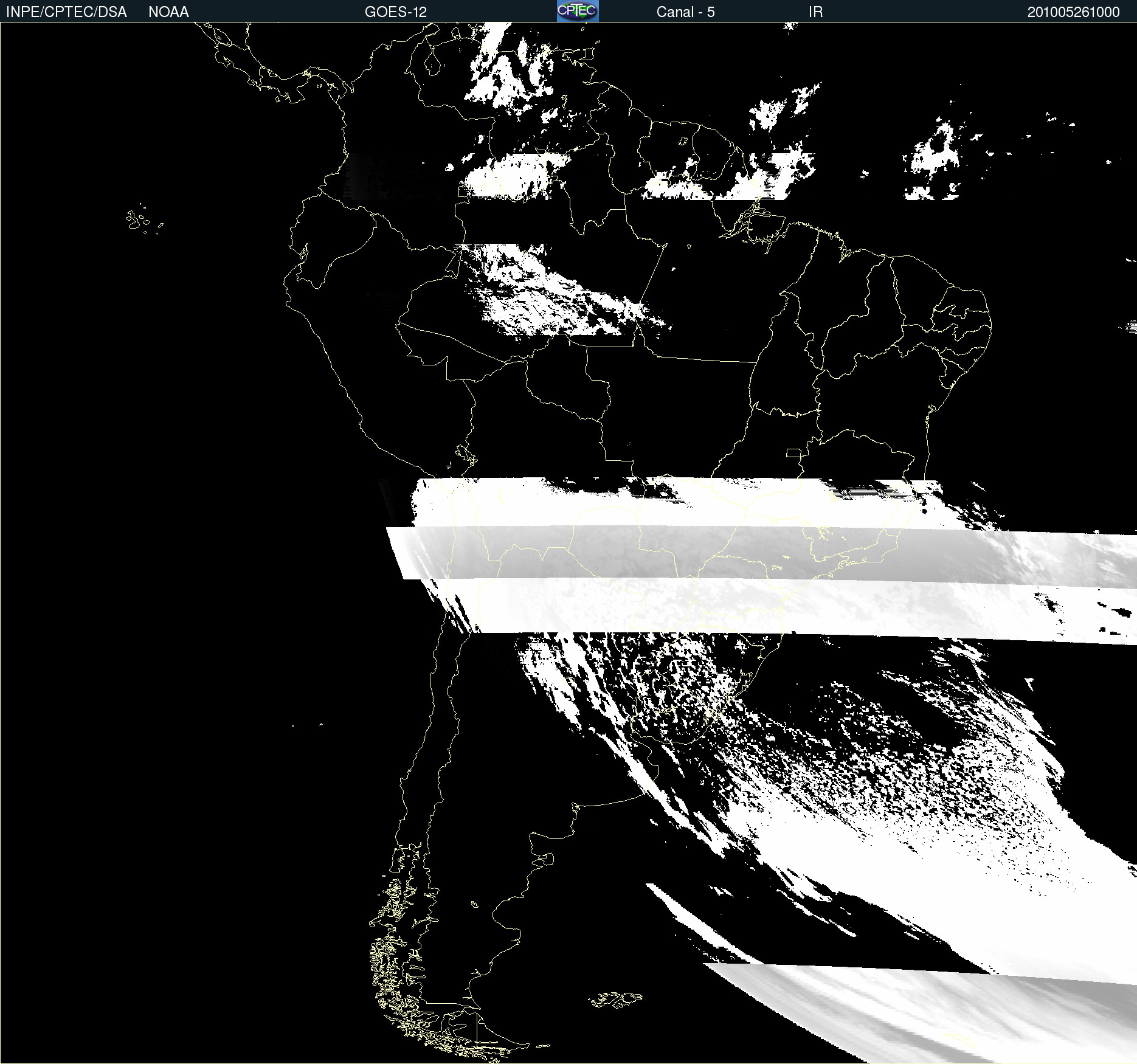Click the small Distrito Federal rectangle outline
The height and width of the screenshot is (1064, 1137).
pos(793,452)
